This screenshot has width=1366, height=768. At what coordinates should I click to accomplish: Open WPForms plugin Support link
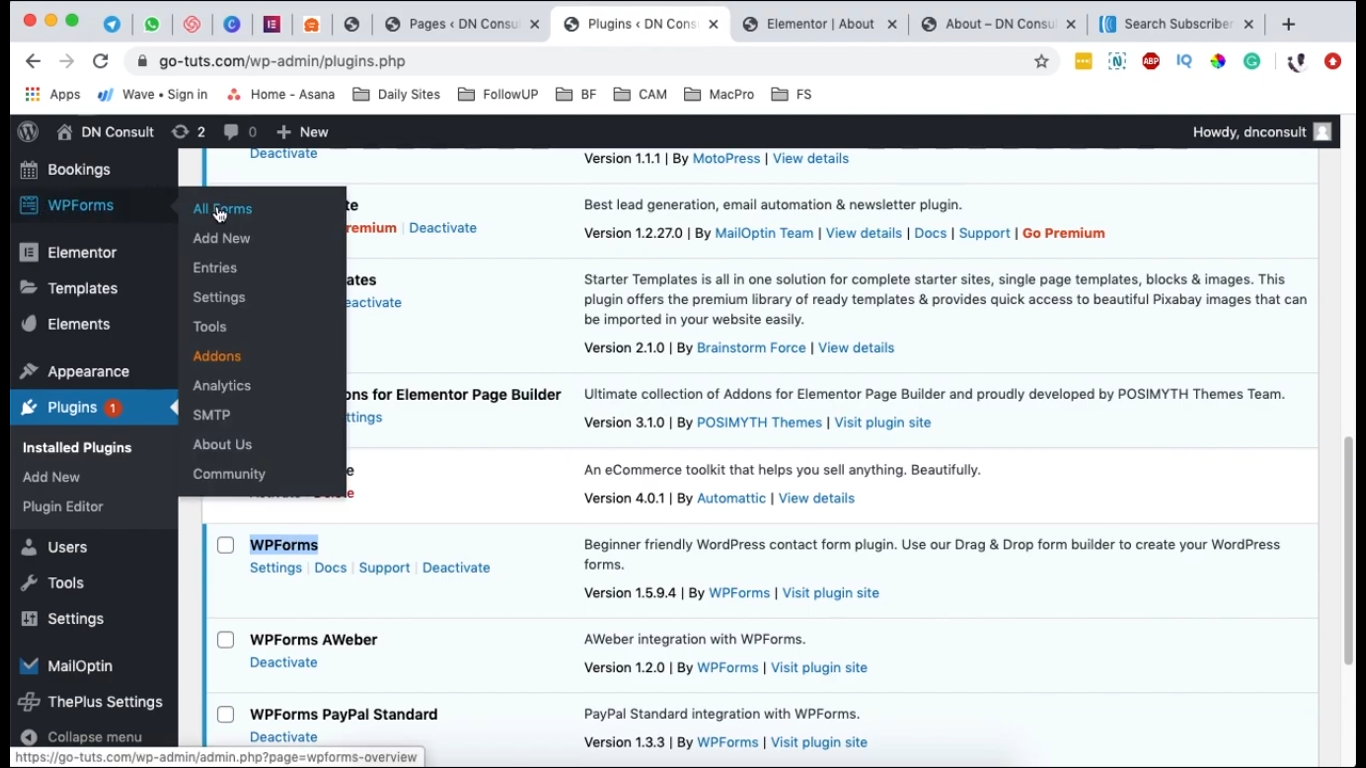pyautogui.click(x=384, y=568)
